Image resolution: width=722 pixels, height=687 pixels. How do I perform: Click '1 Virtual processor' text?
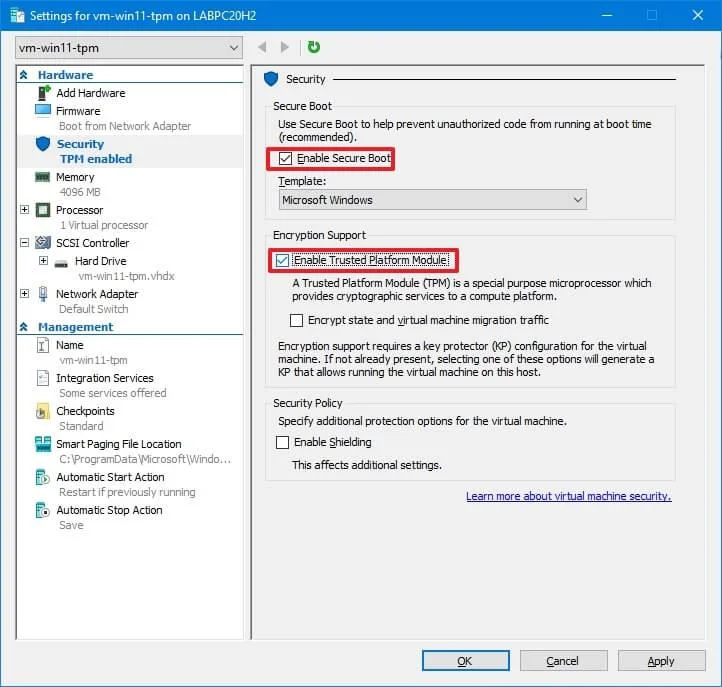pos(104,225)
